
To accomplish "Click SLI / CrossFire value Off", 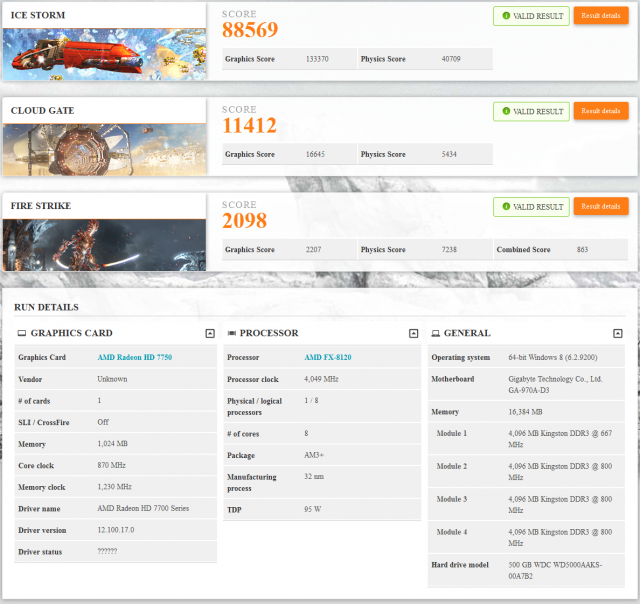I will click(x=103, y=422).
